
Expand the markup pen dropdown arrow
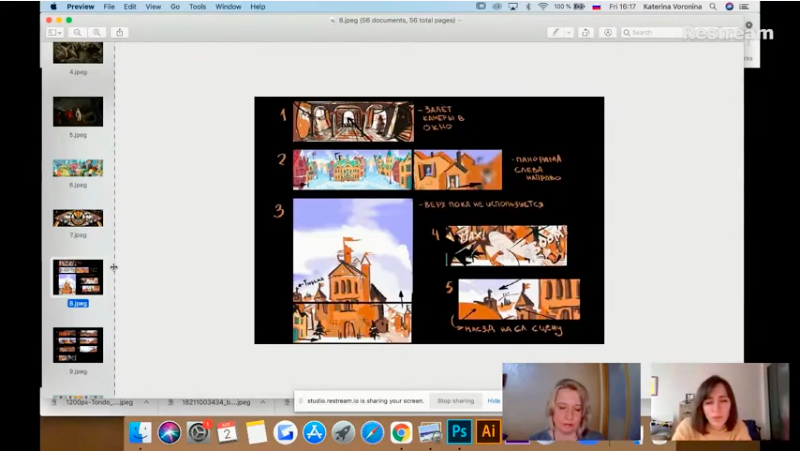point(568,32)
